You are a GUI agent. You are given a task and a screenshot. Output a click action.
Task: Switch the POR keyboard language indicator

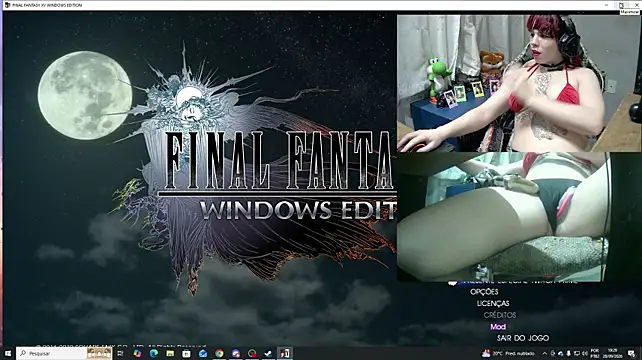[x=595, y=353]
